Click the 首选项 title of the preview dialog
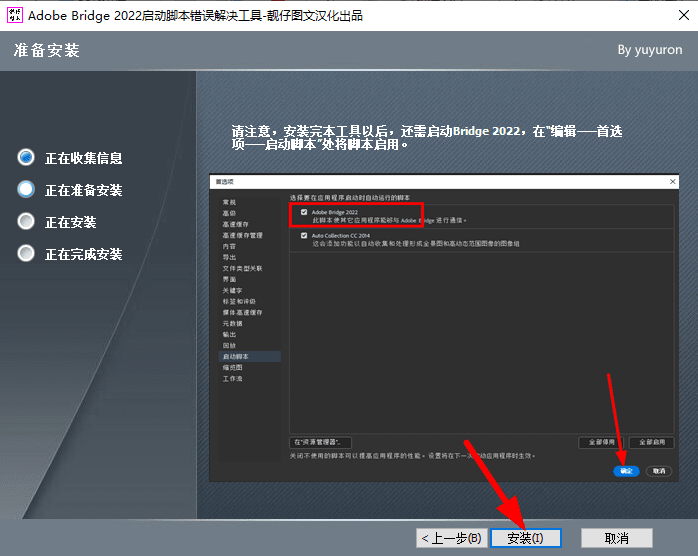 (224, 182)
